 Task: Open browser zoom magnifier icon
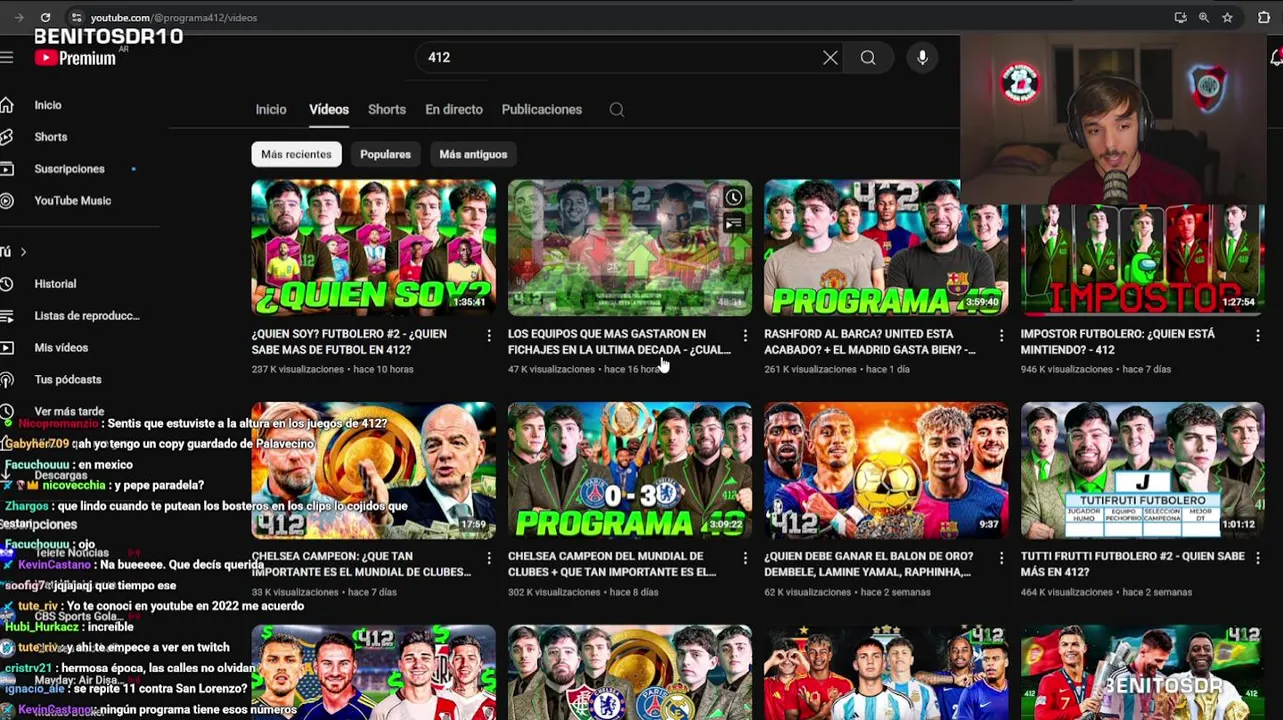coord(1204,17)
